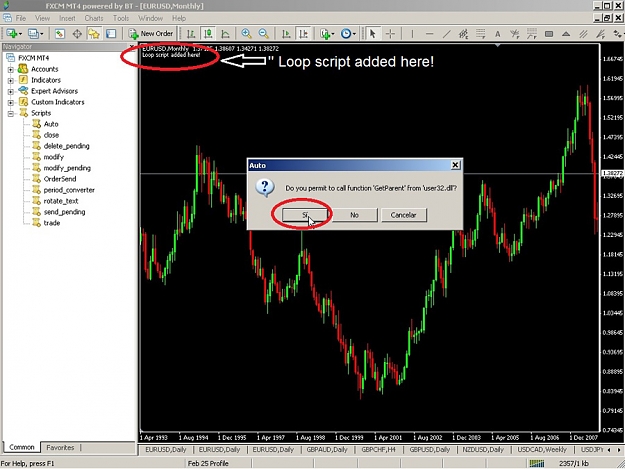Click the chart shift triangle marker atop chart
The image size is (625, 469).
point(498,46)
